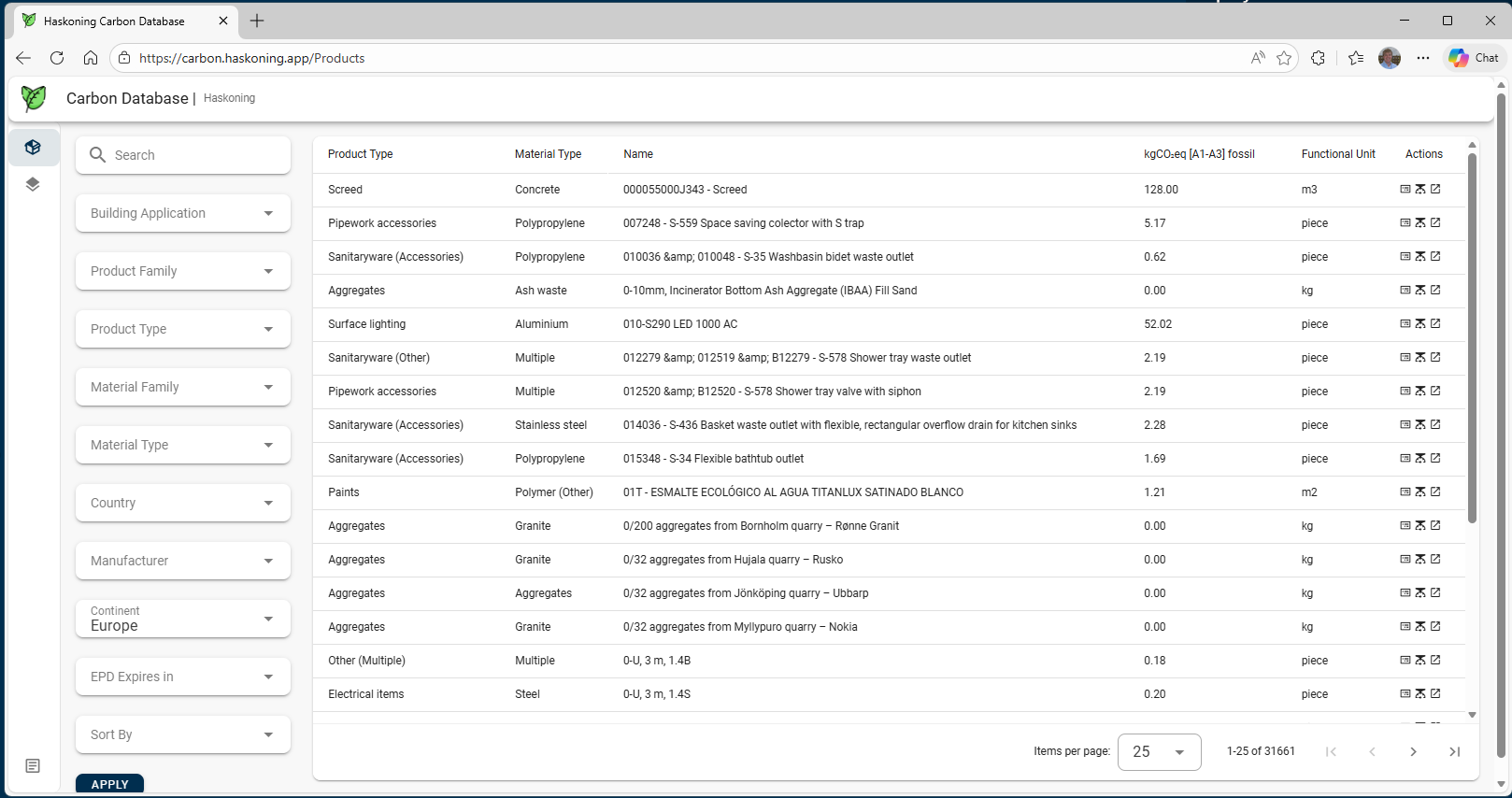
Task: Open Copilot Chat in browser toolbar
Action: pos(1474,58)
